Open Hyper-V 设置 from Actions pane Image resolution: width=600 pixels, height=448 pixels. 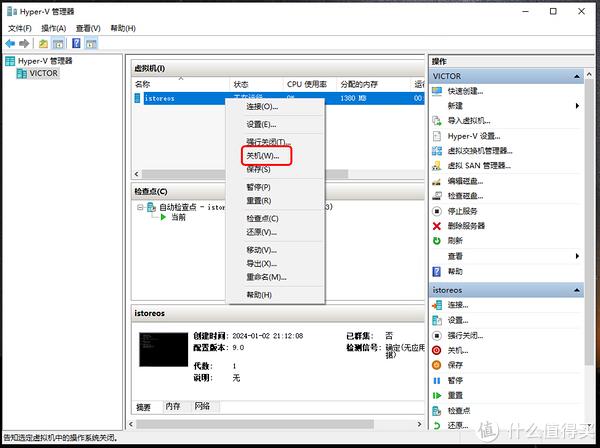474,136
